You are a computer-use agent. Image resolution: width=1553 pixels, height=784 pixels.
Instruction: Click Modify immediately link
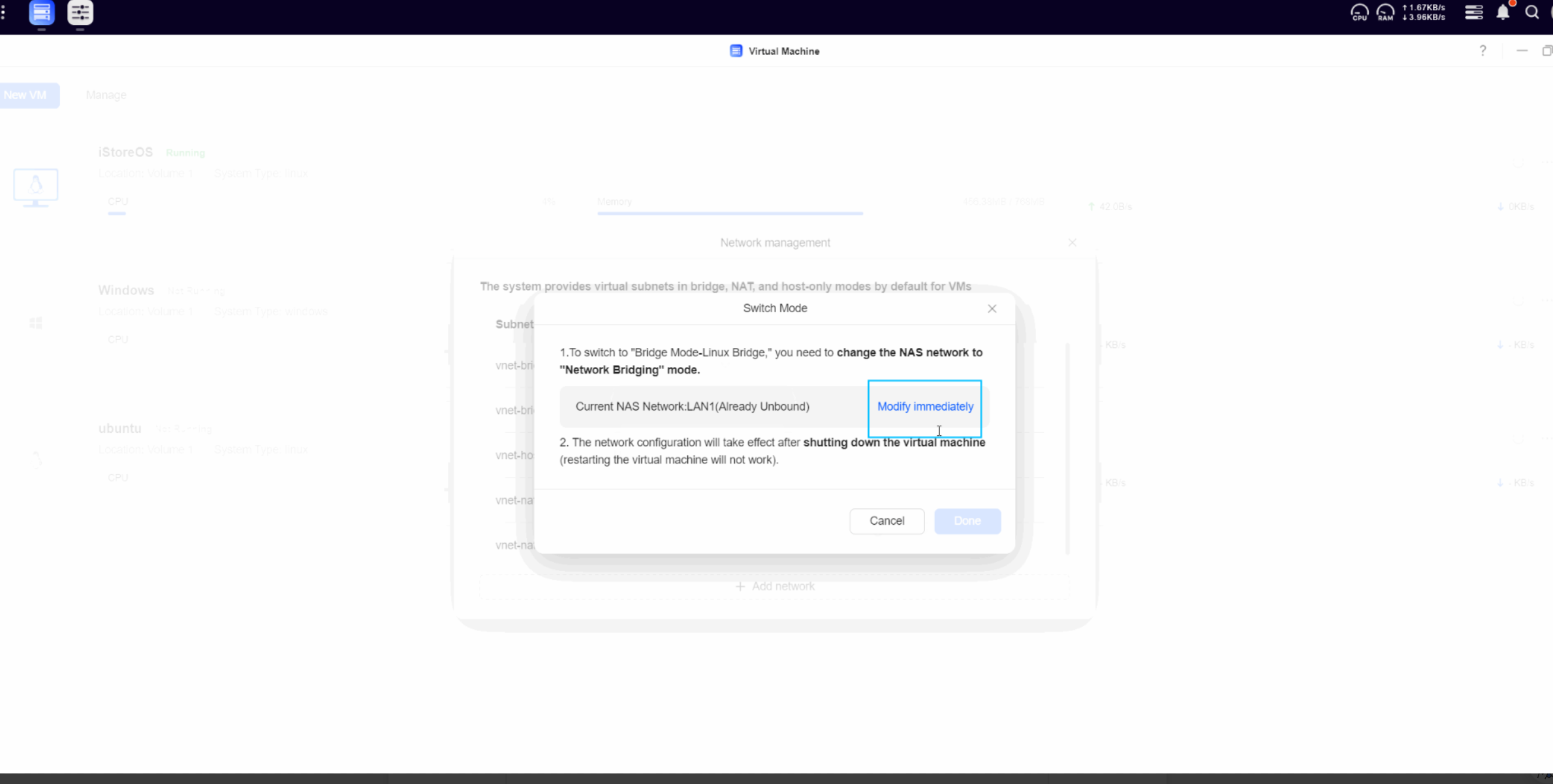coord(924,406)
